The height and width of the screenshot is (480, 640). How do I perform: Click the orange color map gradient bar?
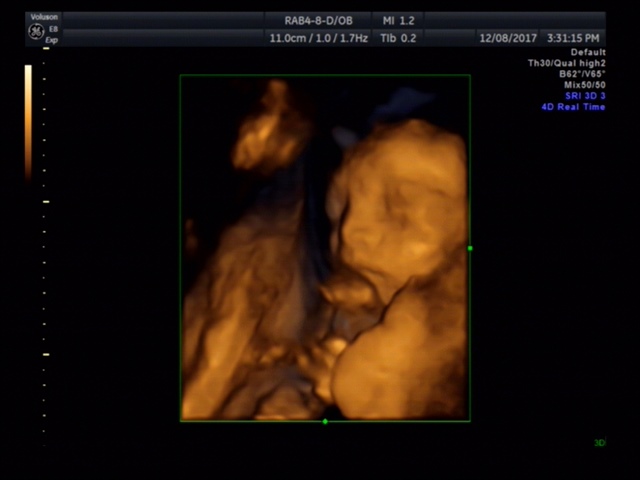(28, 120)
